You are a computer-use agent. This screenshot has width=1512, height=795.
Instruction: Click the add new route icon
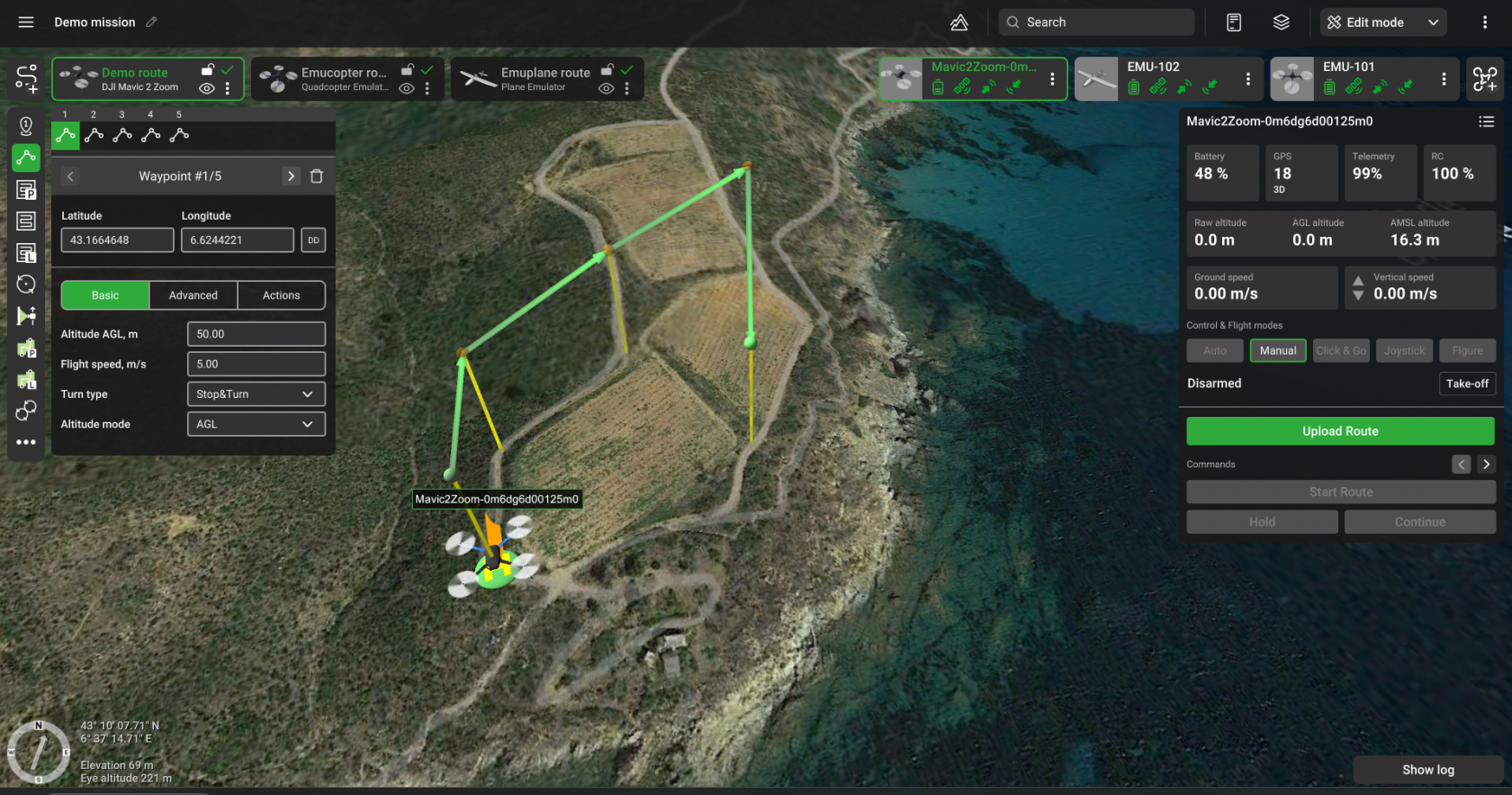tap(26, 79)
